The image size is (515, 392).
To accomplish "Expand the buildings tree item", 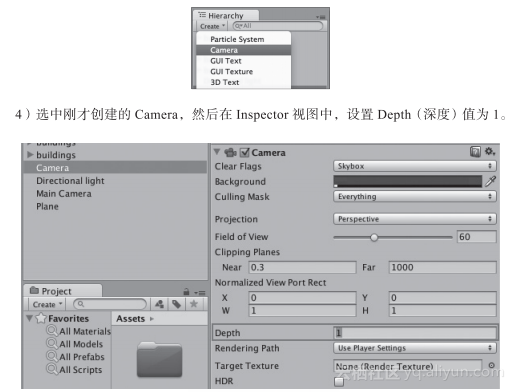I will [30, 154].
